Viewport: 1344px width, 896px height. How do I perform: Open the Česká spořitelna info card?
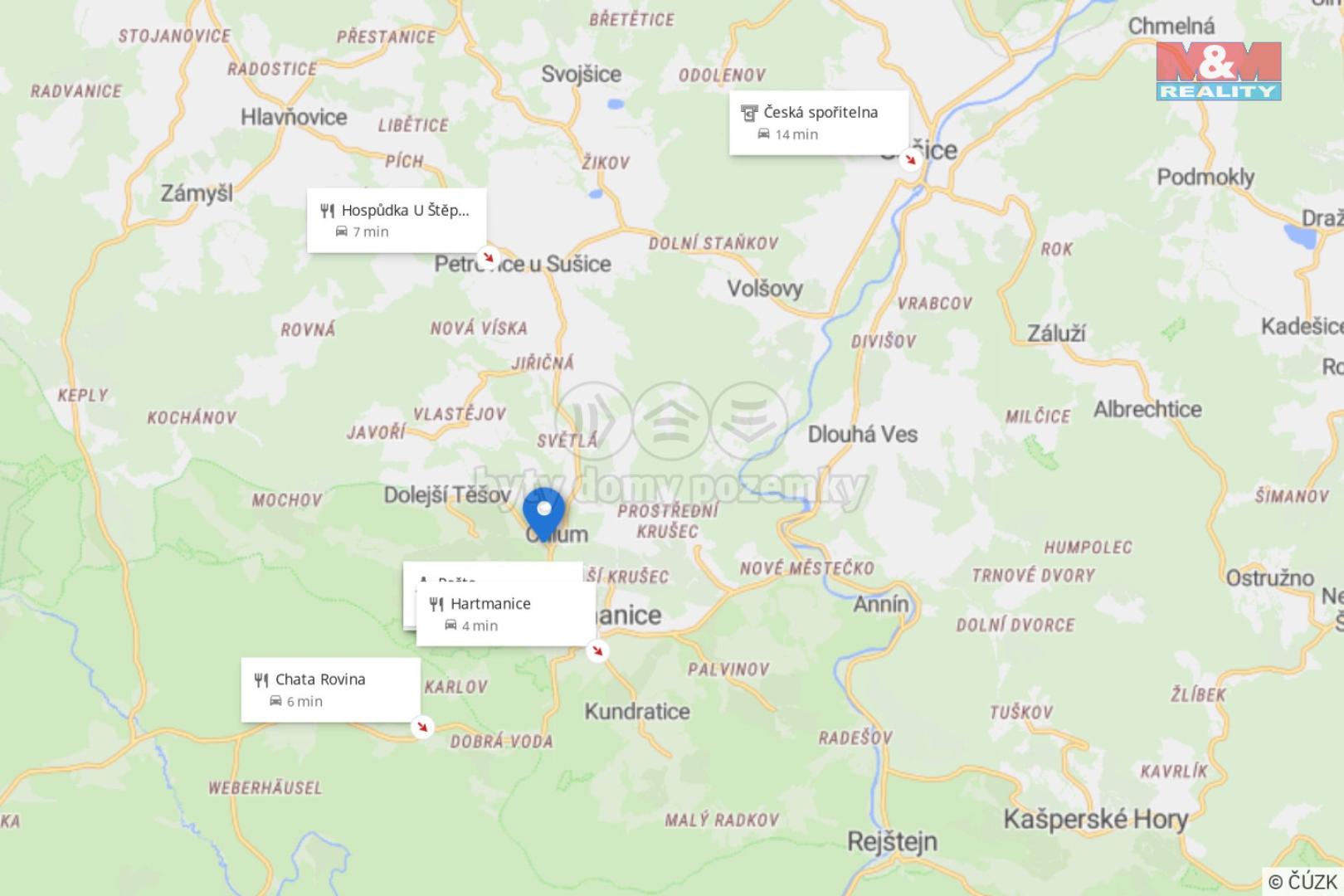click(x=819, y=123)
